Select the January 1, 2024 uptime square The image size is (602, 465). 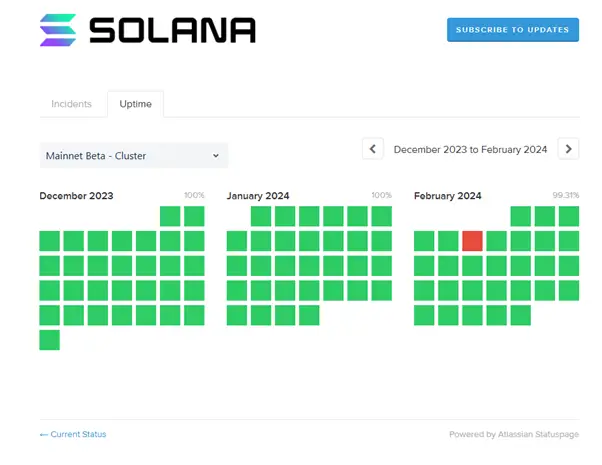261,216
